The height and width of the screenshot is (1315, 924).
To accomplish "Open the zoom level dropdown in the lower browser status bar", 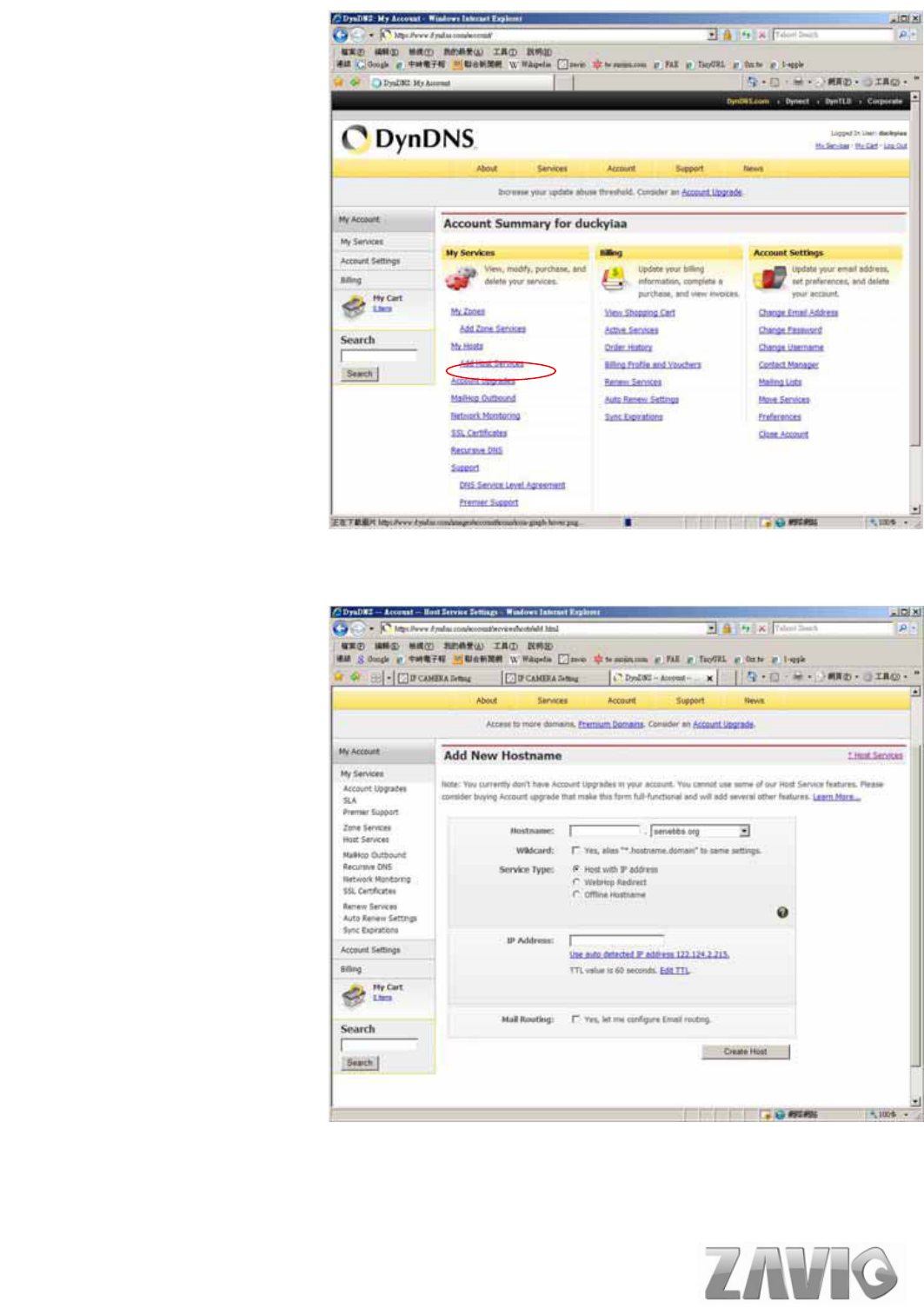I will coord(906,1114).
